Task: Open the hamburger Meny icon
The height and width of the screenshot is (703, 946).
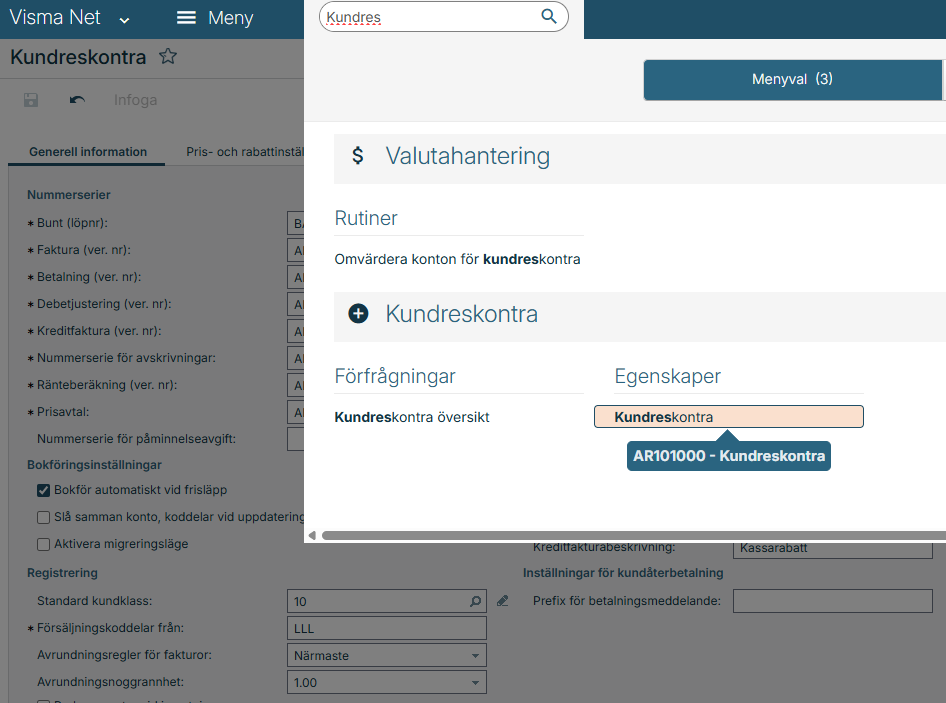Action: (x=186, y=18)
